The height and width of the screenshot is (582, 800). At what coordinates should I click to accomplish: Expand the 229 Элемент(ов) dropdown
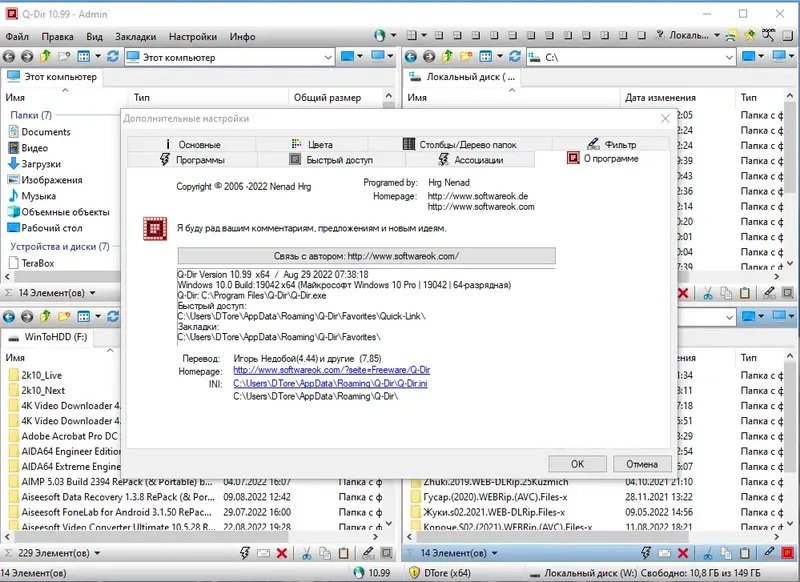(97, 553)
